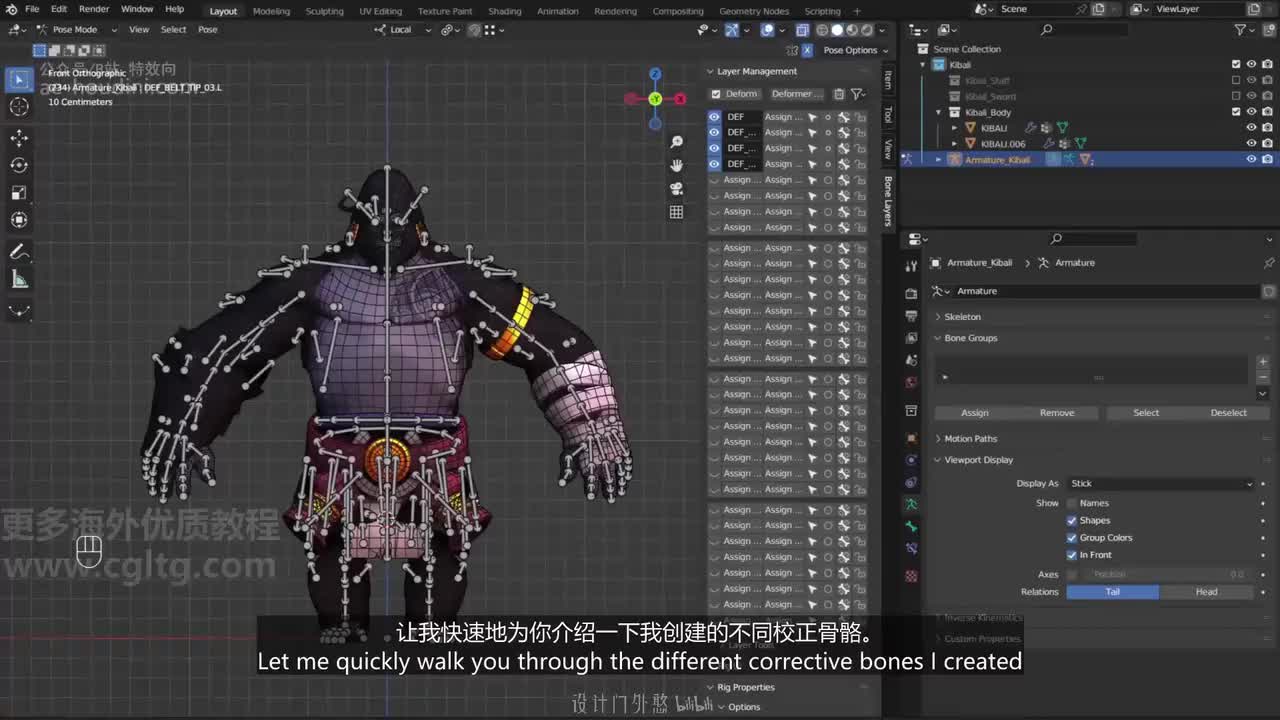Enable the Names checkbox under Show
The width and height of the screenshot is (1280, 720).
click(x=1072, y=503)
